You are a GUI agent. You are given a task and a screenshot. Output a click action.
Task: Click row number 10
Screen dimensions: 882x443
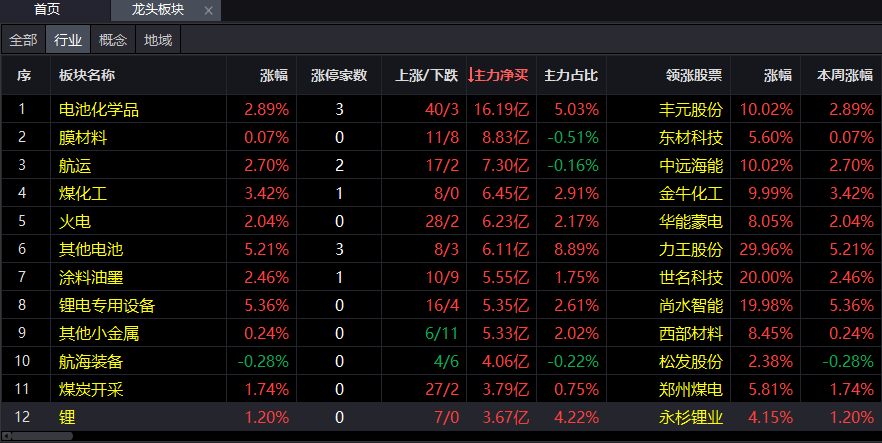(x=22, y=361)
